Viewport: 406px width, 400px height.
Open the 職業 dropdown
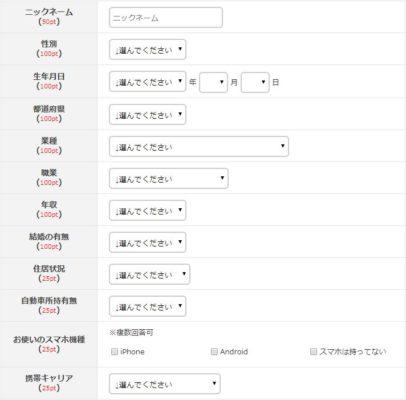[x=169, y=178]
